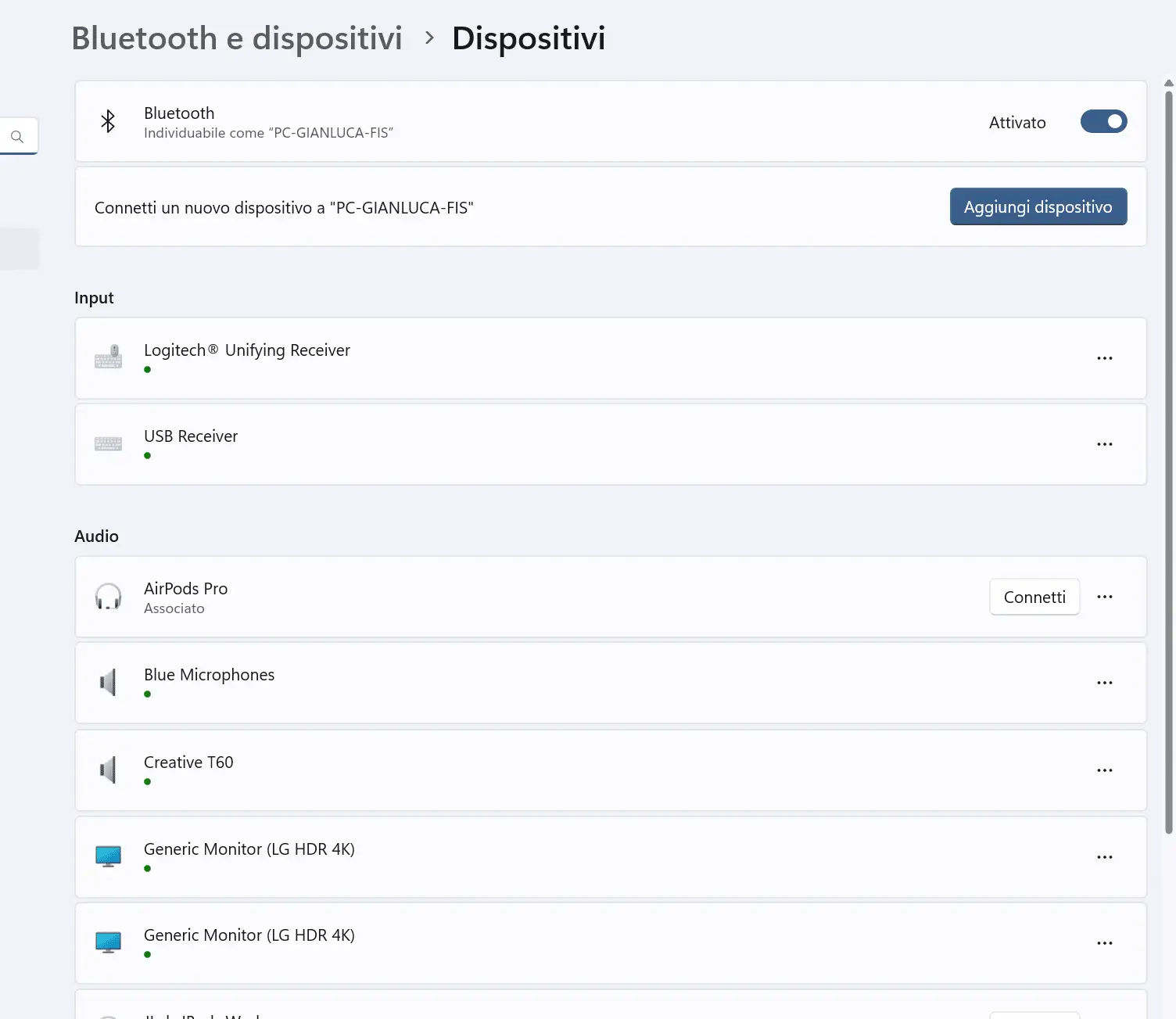The height and width of the screenshot is (1019, 1176).
Task: Click the Bluetooth icon in the Bluetooth row
Action: pyautogui.click(x=108, y=121)
